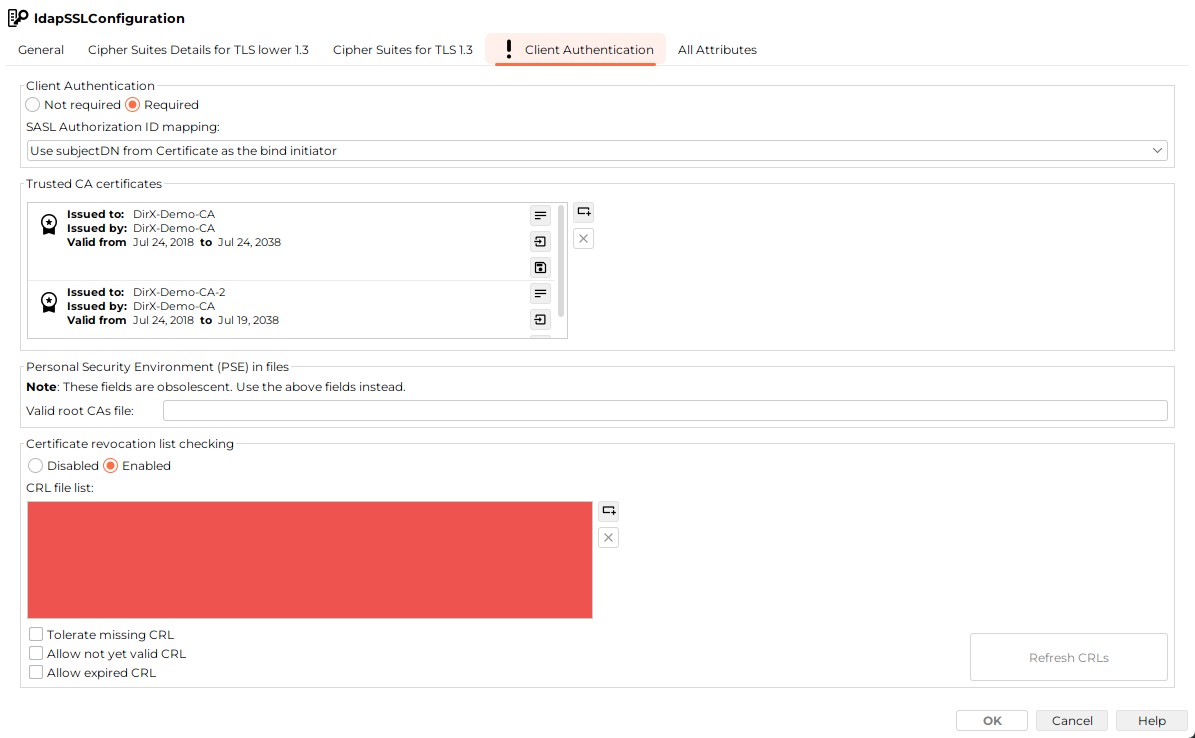Show details of DirX-Demo-CA-2 certificate
1195x738 pixels.
(x=540, y=294)
